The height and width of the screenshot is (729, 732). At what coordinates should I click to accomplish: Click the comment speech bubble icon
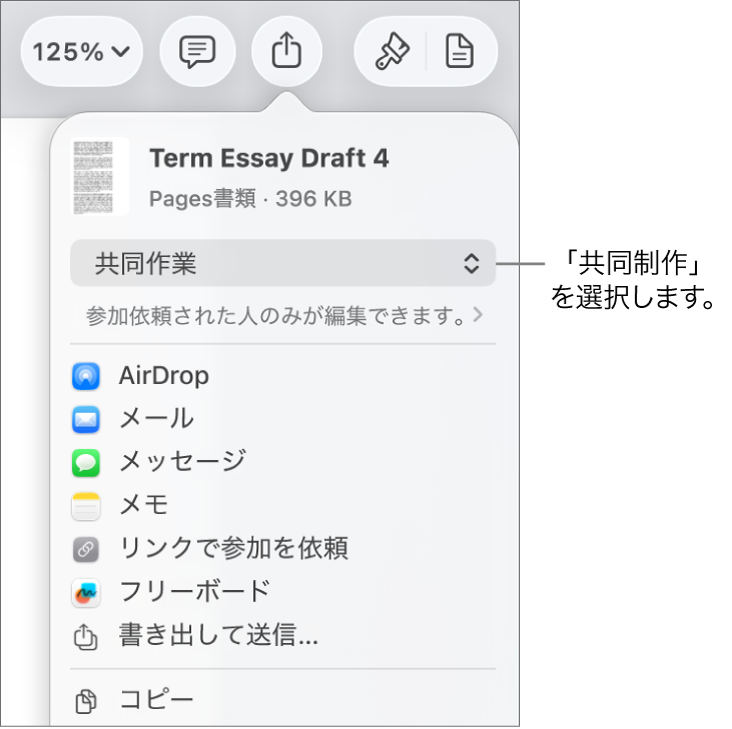point(197,51)
